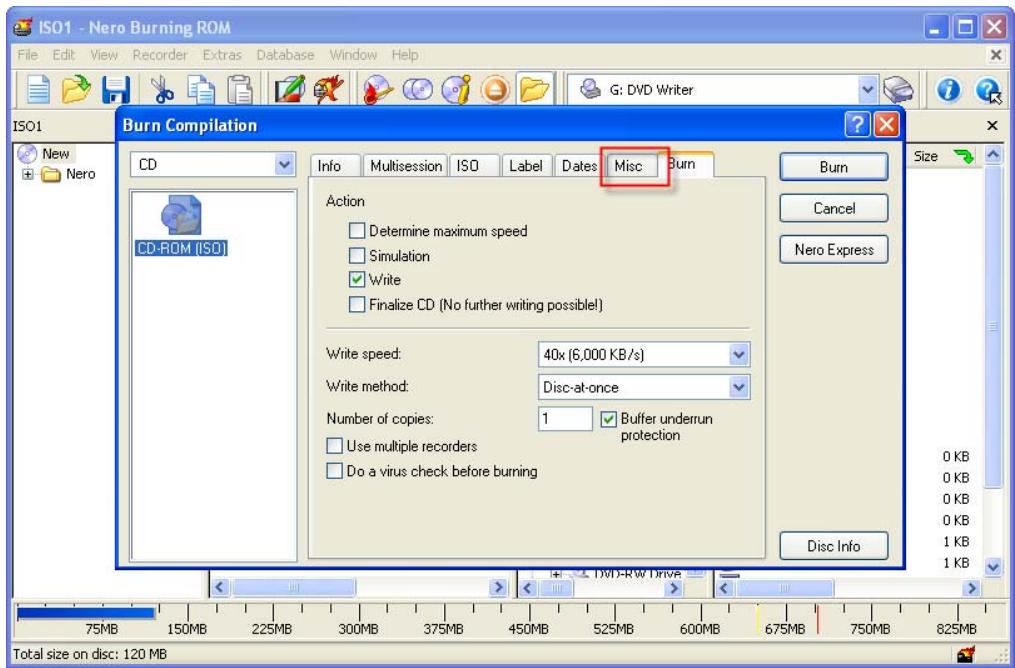Viewport: 1015px width, 668px height.
Task: Click the Disc Info button
Action: 834,546
